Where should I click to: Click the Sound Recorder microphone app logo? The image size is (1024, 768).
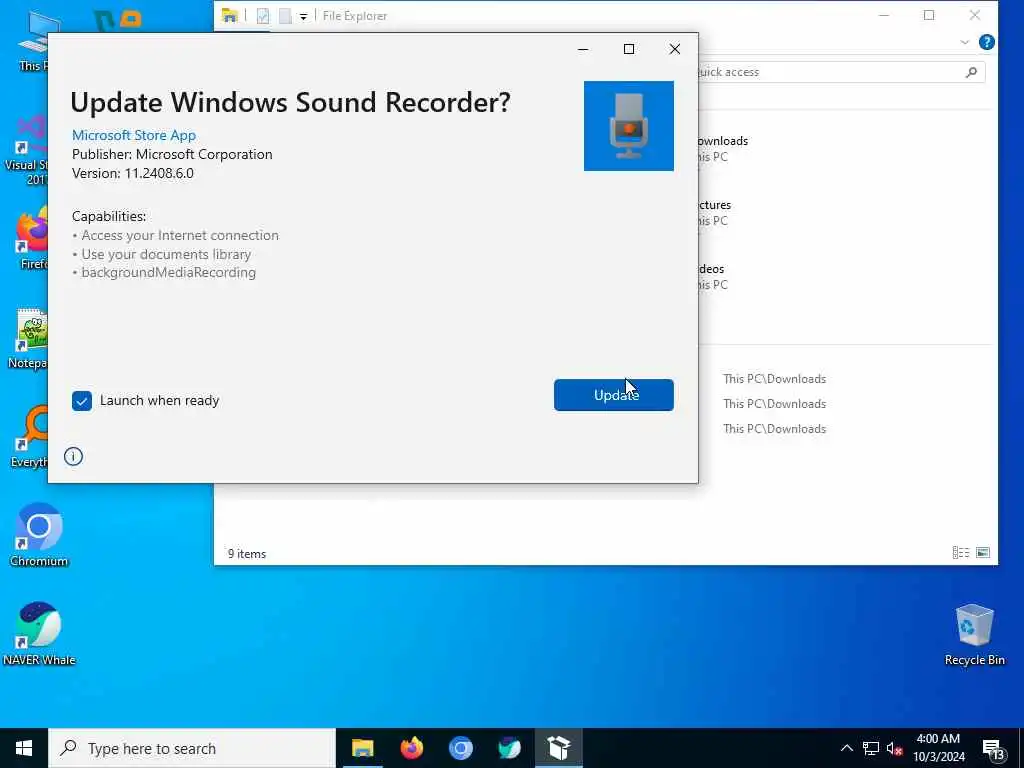point(629,126)
